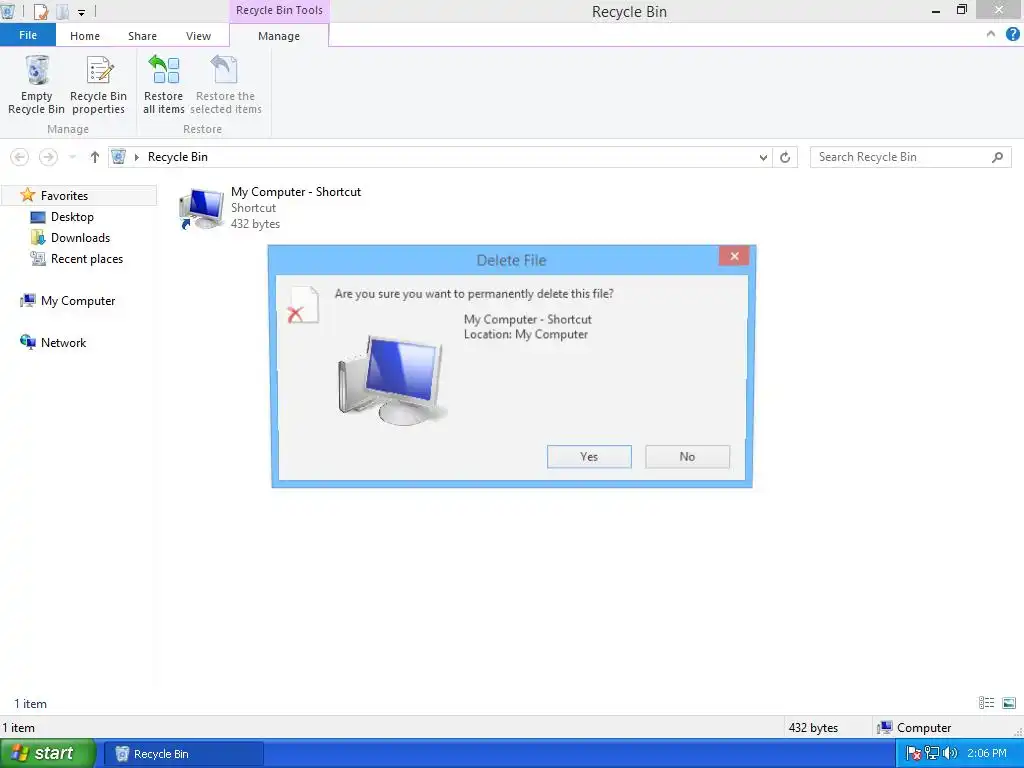Switch to large icons view layout
The image size is (1024, 768).
(1009, 703)
